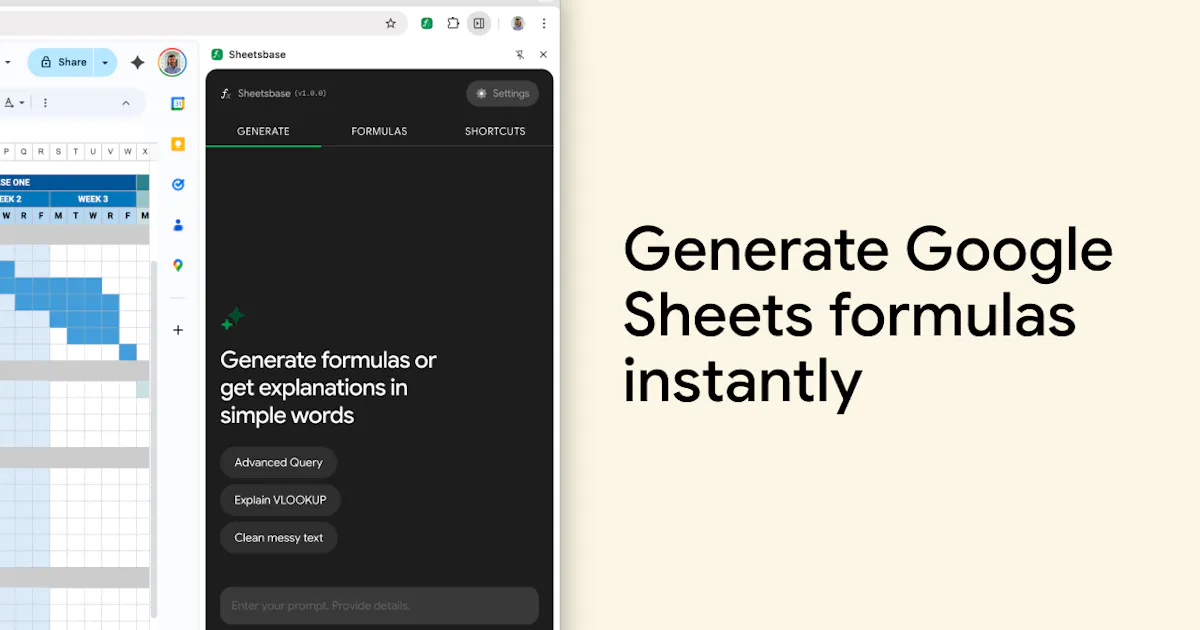
Task: Switch to the GENERATE tab
Action: pyautogui.click(x=263, y=131)
